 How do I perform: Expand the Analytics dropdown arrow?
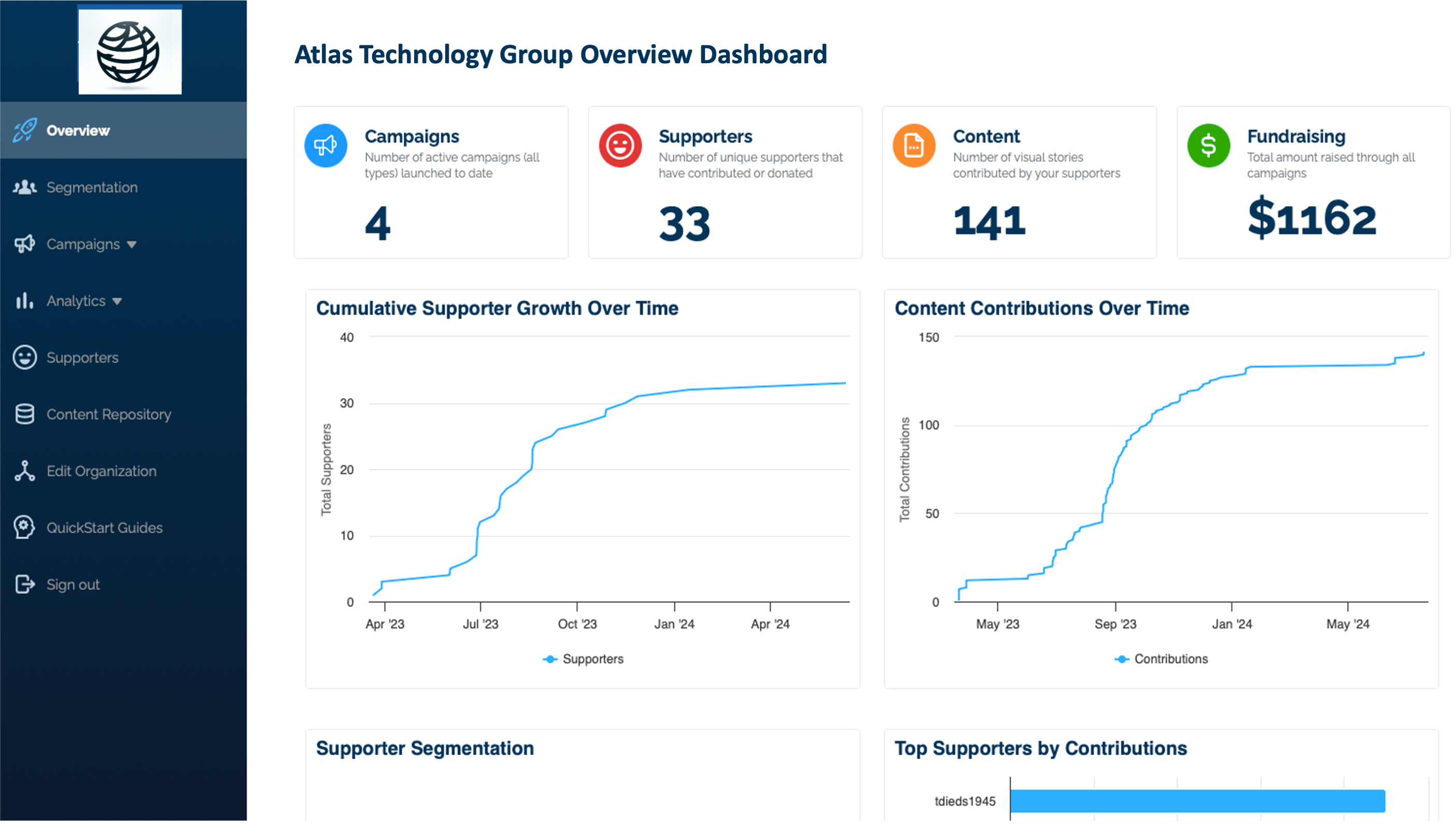pos(117,302)
